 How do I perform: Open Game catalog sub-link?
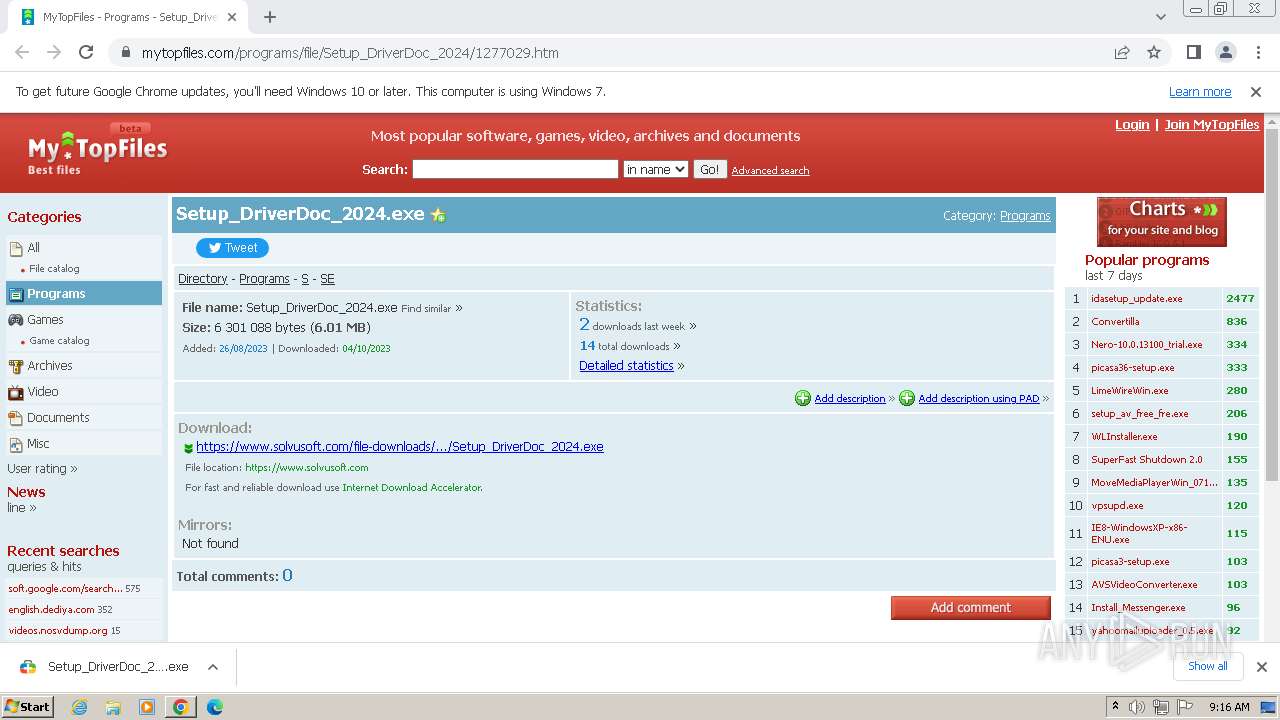59,341
